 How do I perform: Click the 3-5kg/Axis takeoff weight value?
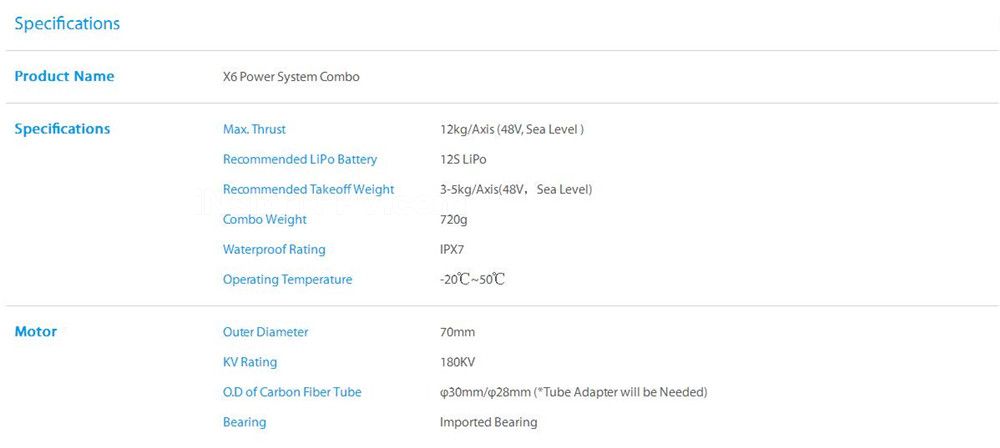click(516, 189)
